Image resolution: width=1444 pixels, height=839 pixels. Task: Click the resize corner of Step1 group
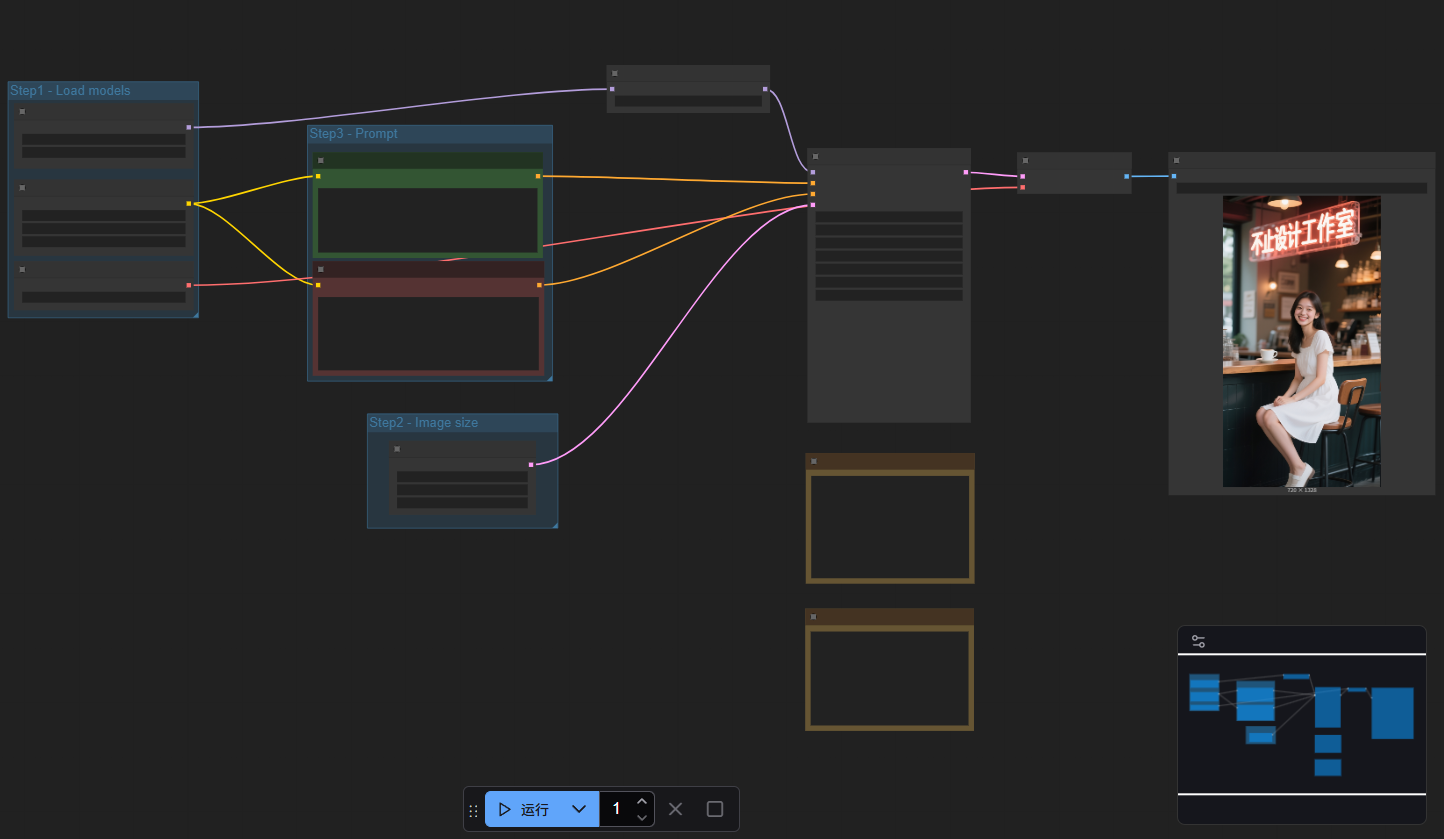[x=195, y=314]
